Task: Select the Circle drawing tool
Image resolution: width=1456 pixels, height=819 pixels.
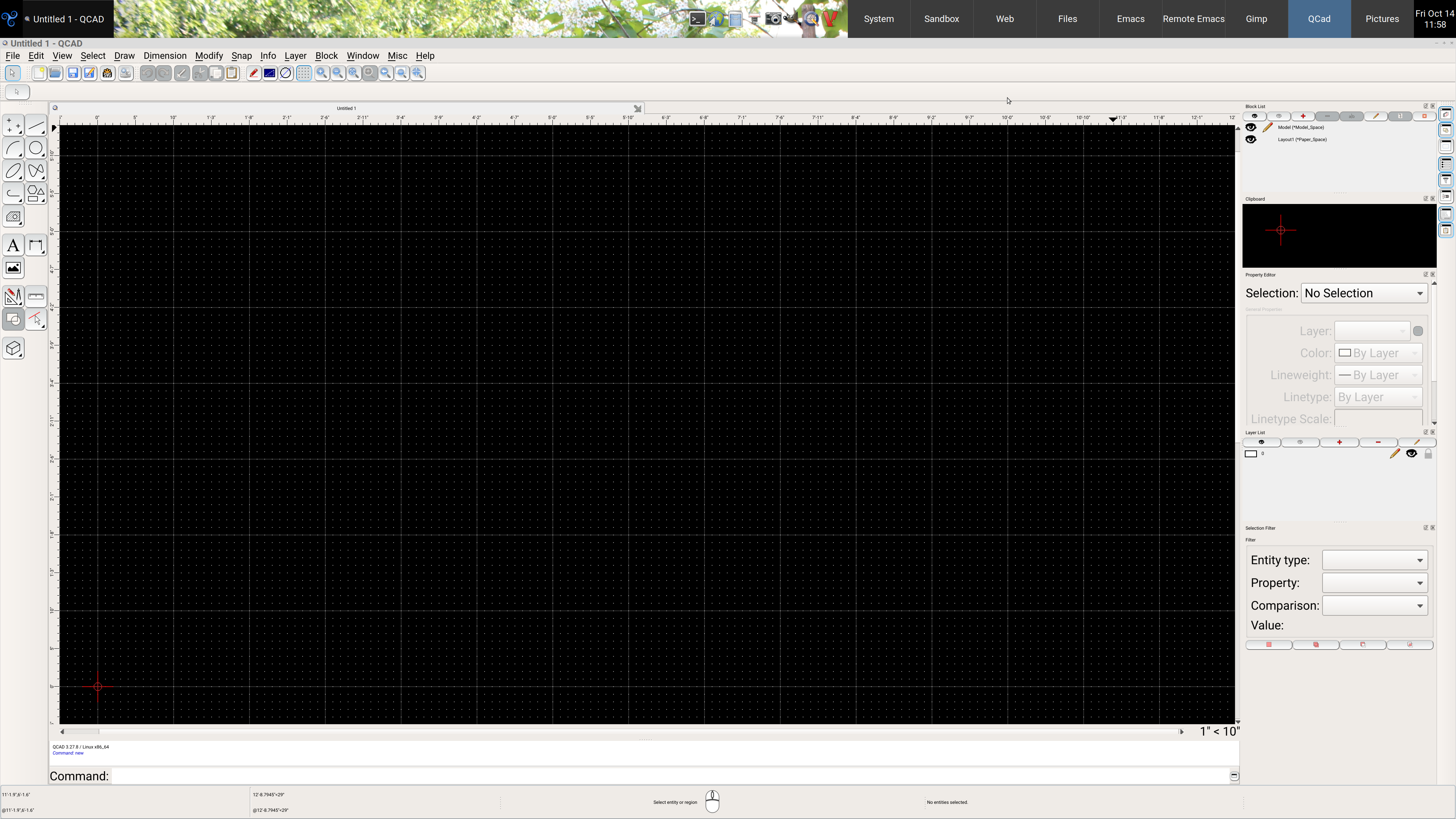Action: pos(36,148)
